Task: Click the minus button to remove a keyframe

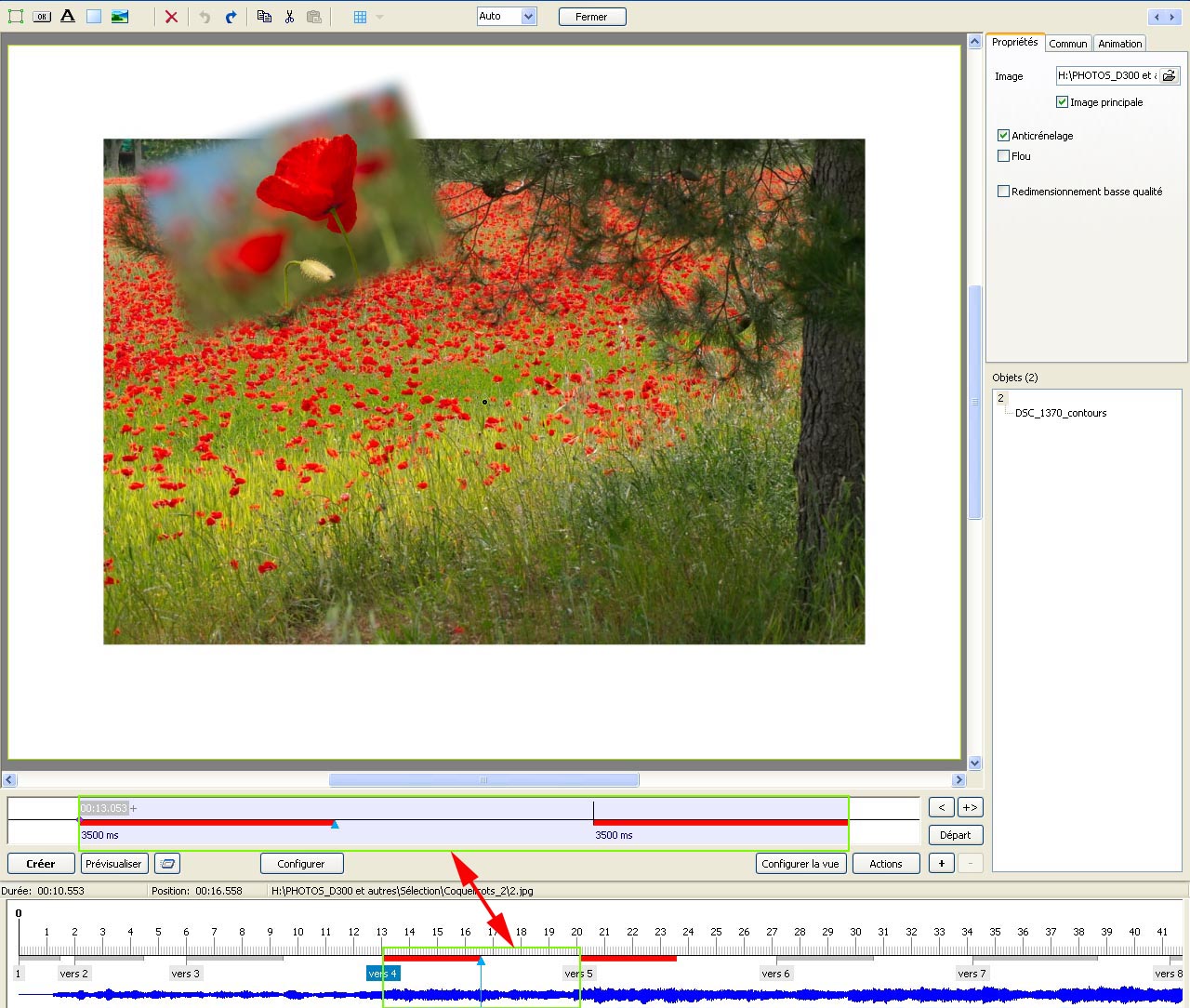Action: click(x=971, y=864)
